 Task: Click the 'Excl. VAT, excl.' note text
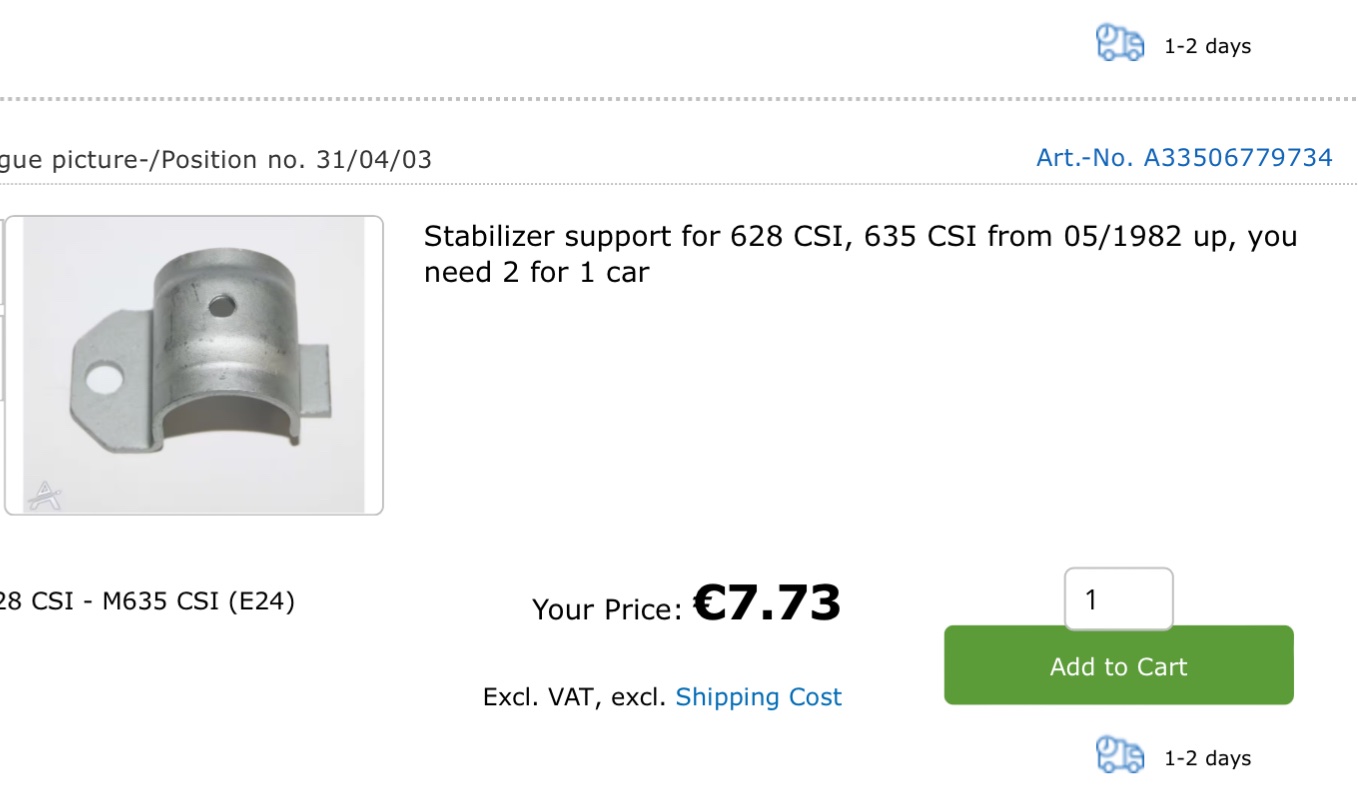click(574, 697)
